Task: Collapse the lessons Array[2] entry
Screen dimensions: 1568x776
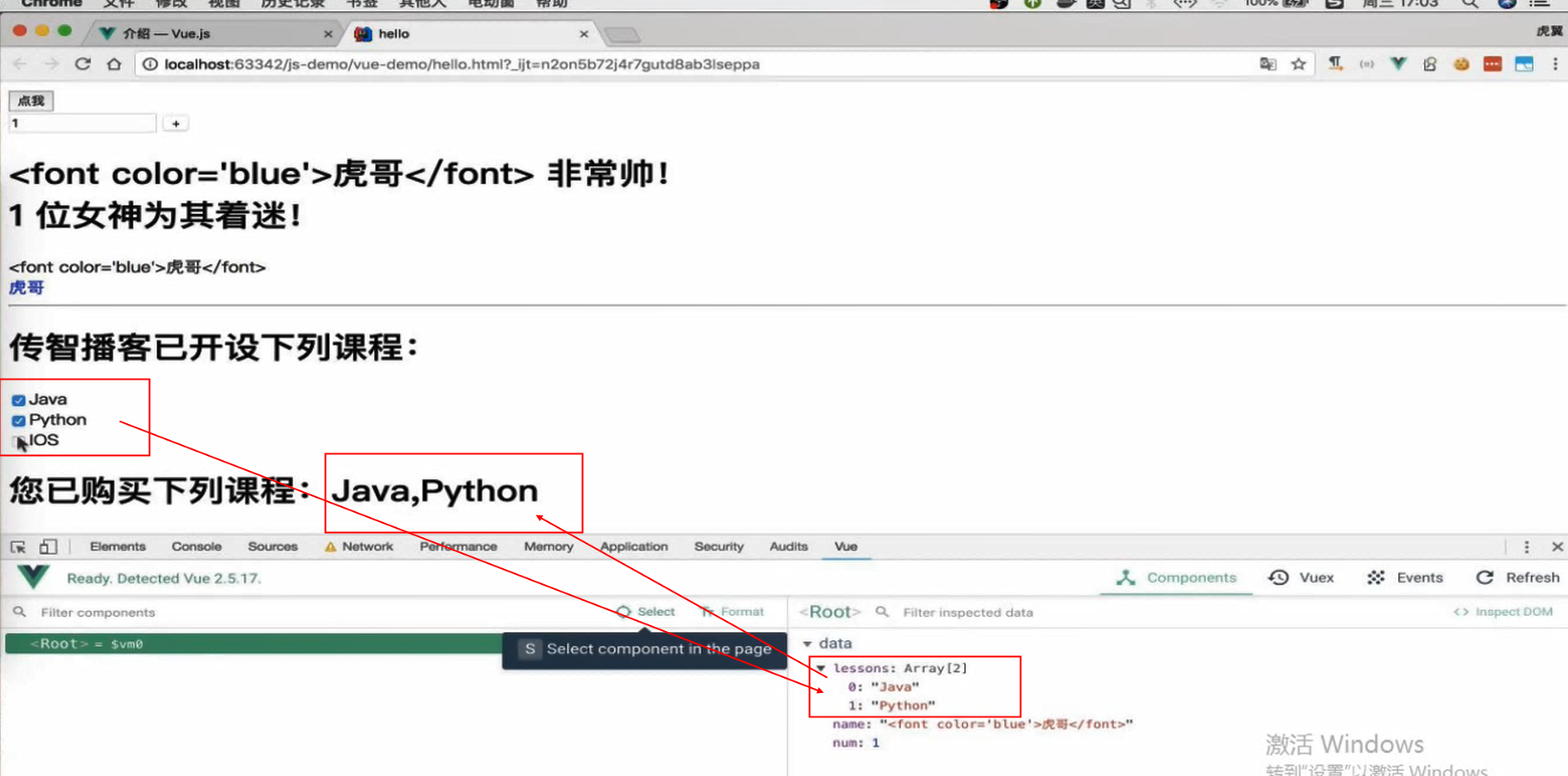Action: (821, 668)
